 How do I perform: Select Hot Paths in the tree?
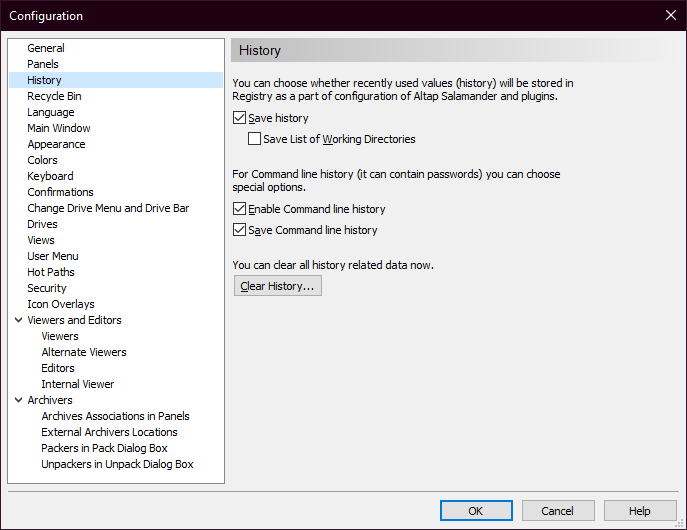point(51,272)
